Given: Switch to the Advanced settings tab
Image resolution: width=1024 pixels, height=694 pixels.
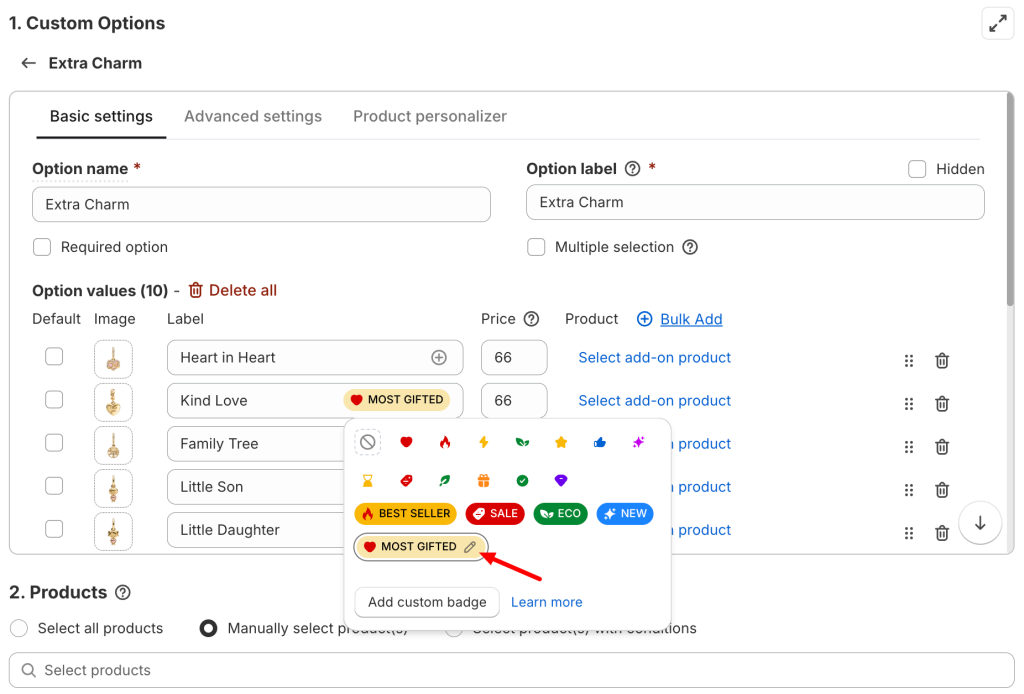Looking at the screenshot, I should click(253, 117).
